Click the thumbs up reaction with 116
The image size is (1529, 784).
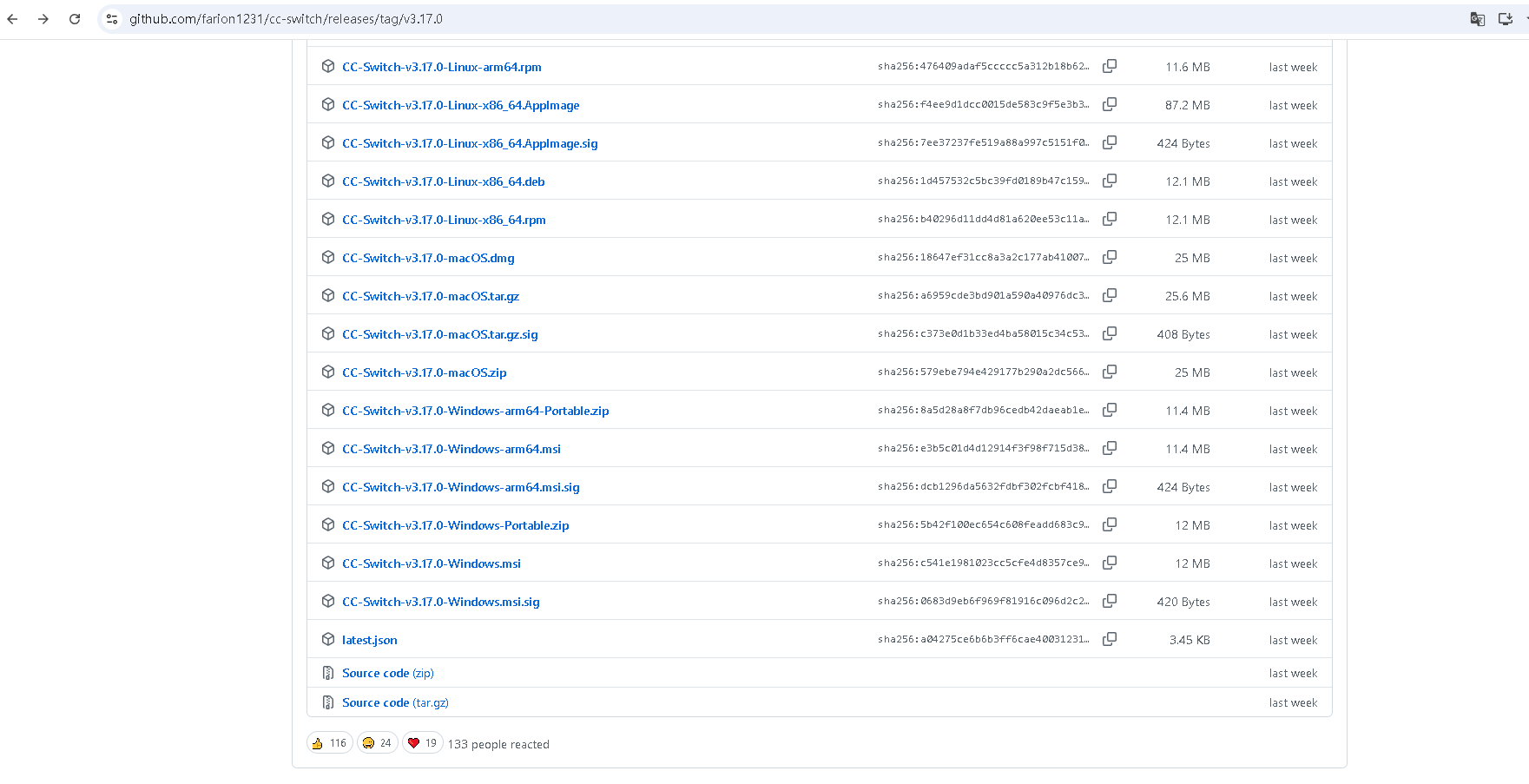click(330, 743)
